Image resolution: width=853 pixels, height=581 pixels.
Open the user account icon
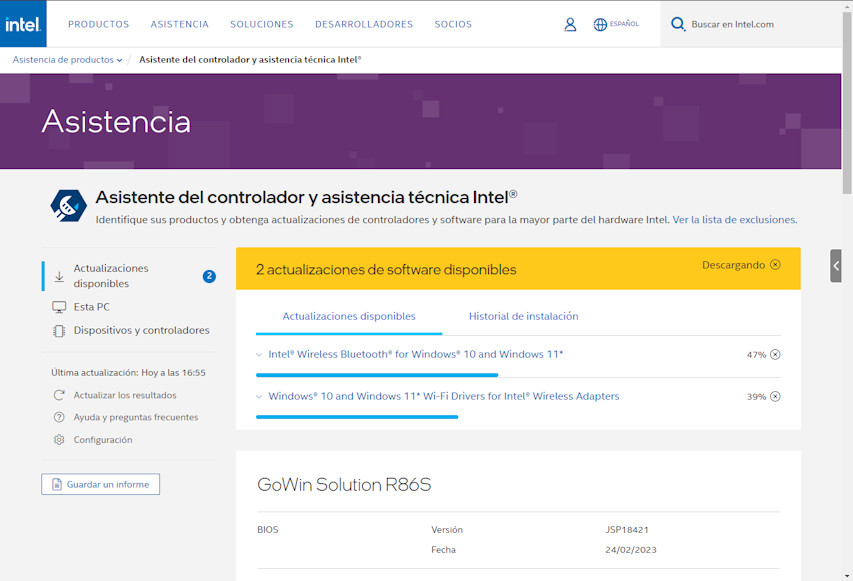pos(570,24)
